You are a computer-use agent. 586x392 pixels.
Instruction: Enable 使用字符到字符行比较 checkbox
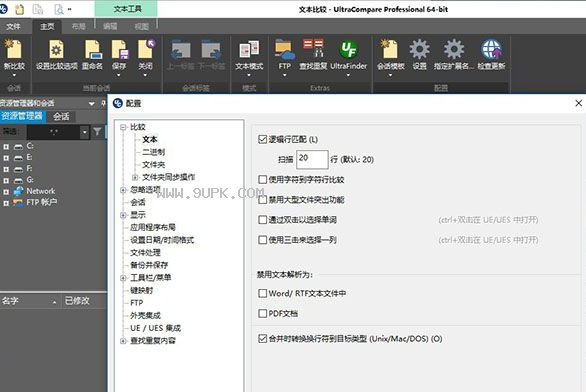(x=263, y=179)
